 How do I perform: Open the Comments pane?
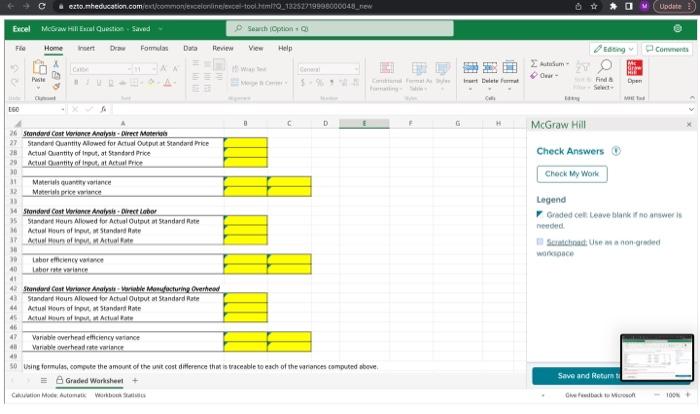point(667,49)
